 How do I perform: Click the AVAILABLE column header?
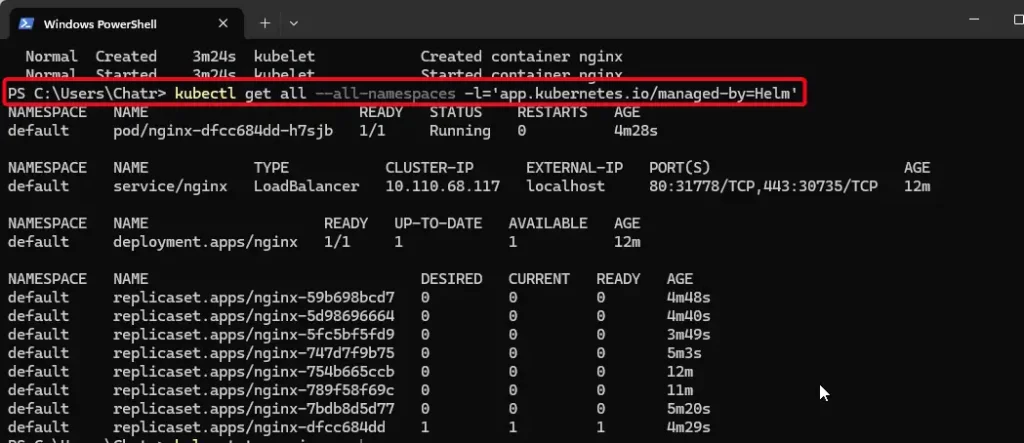[547, 223]
